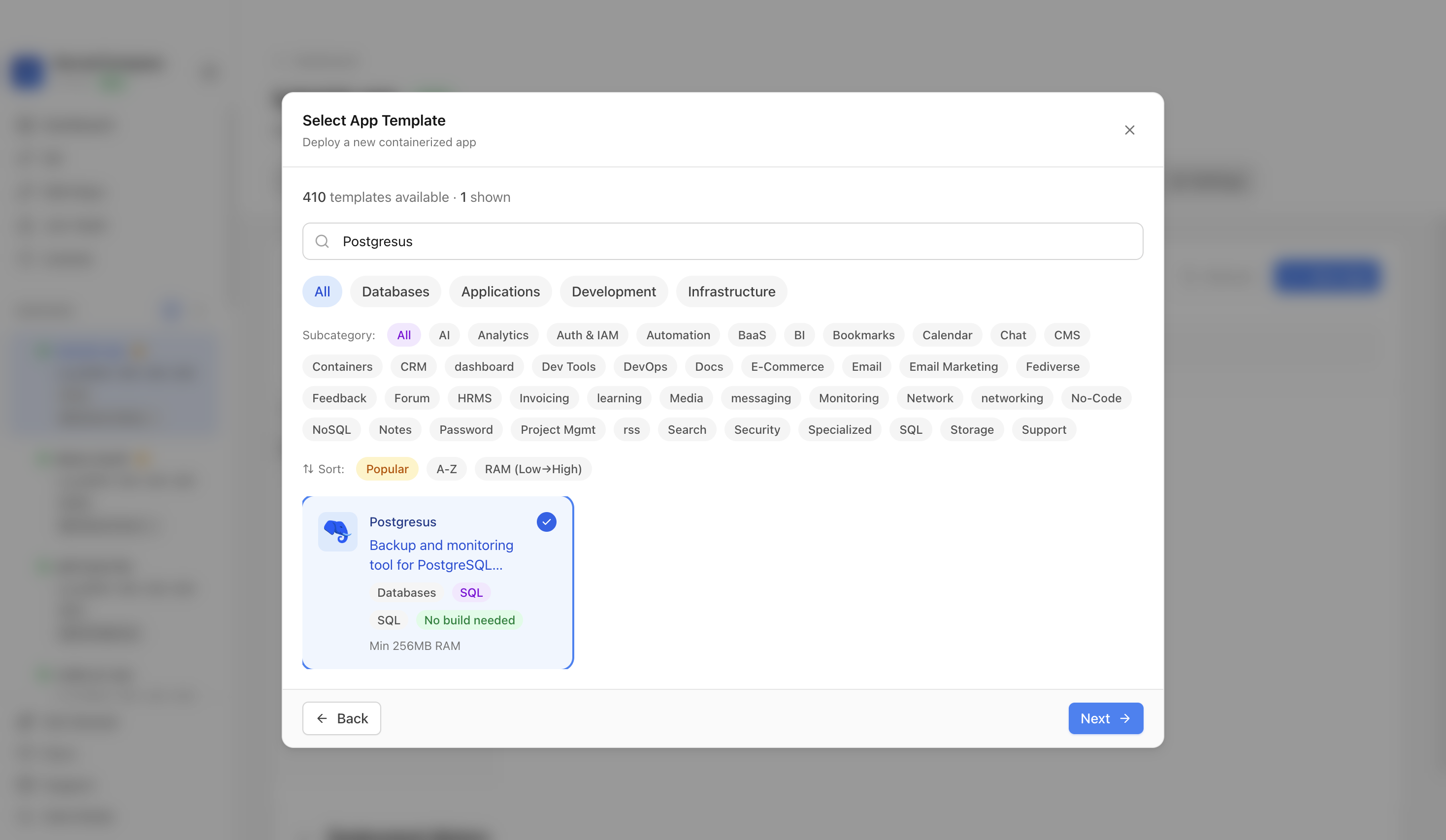This screenshot has height=840, width=1446.
Task: Open the Development category
Action: click(x=613, y=291)
